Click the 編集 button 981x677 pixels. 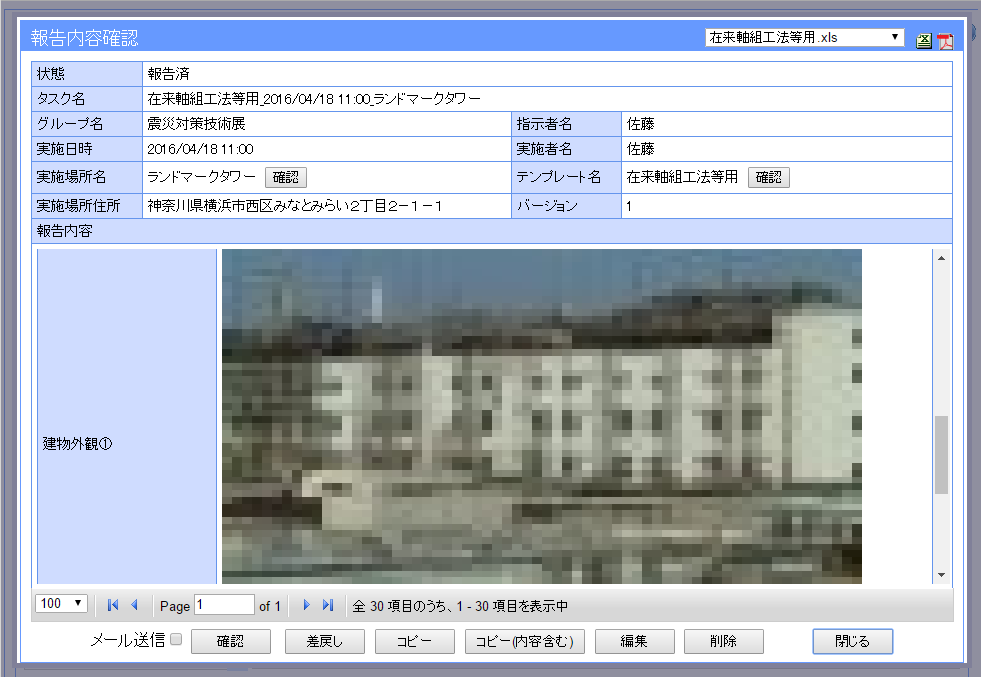pos(634,641)
